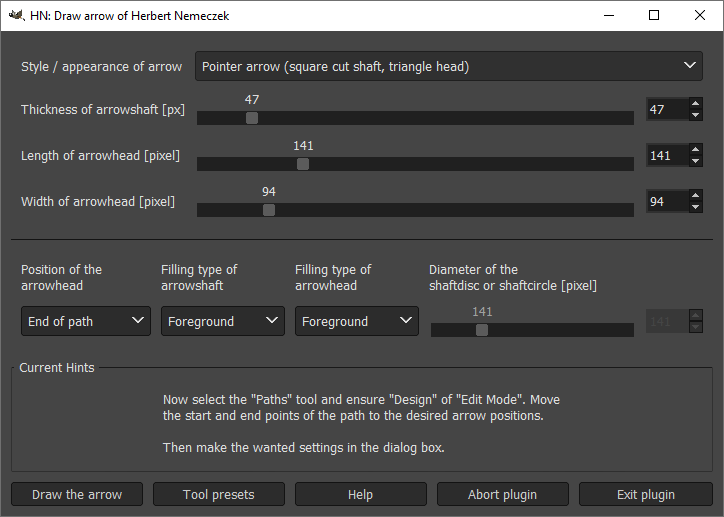This screenshot has height=517, width=724.
Task: Click the GIMP icon in the title bar
Action: (x=17, y=15)
